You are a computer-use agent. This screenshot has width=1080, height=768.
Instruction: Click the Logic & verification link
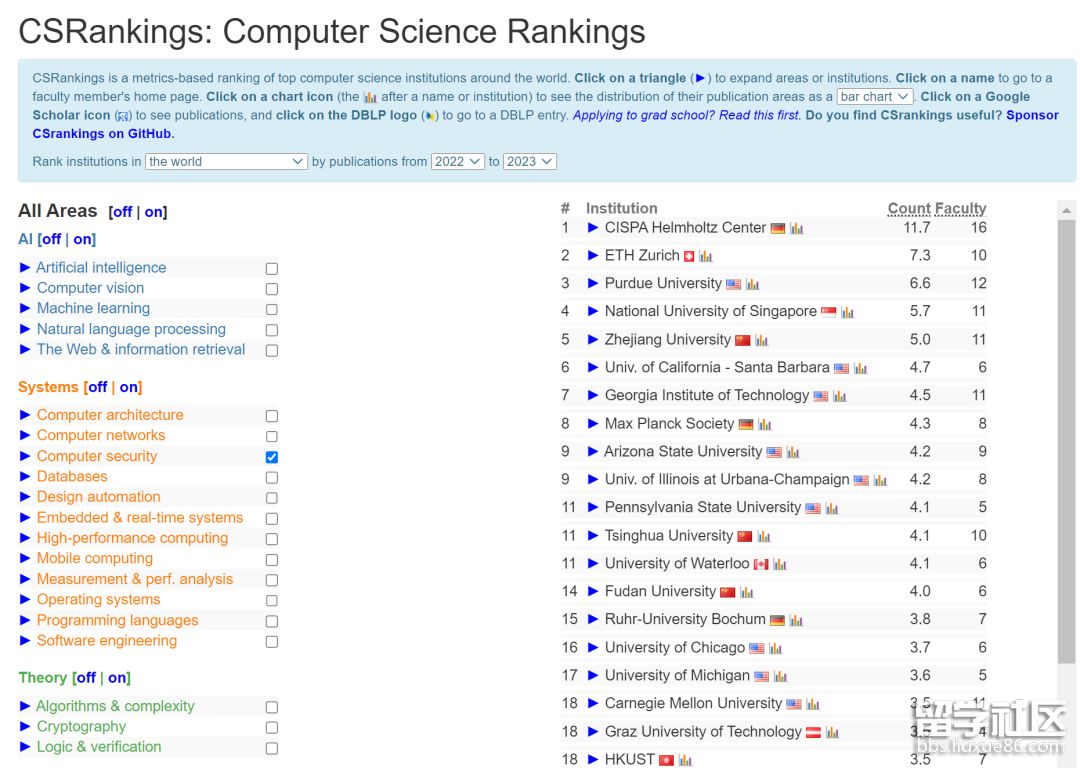(98, 747)
